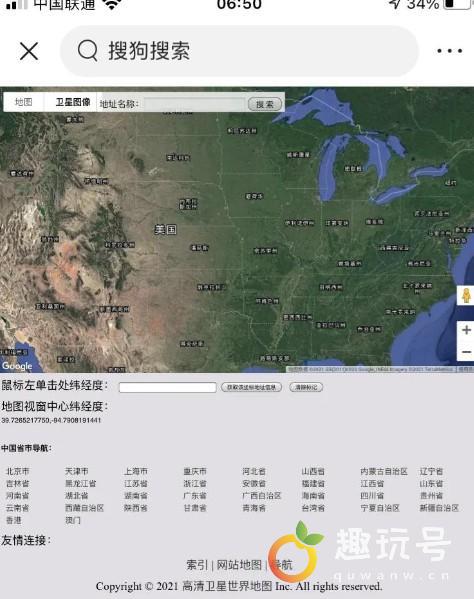The width and height of the screenshot is (474, 599).
Task: Click the get address info button
Action: tap(251, 387)
